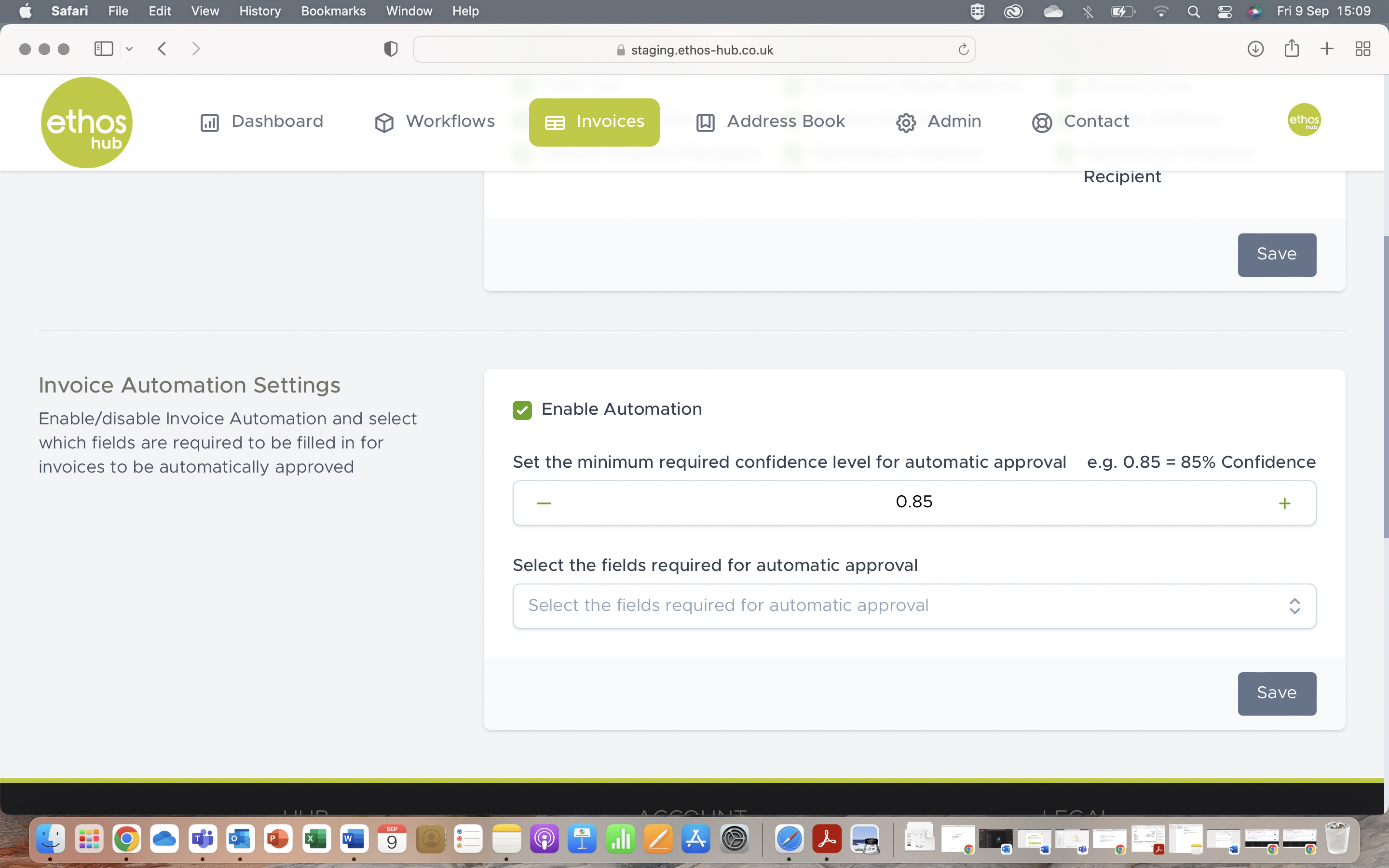Image resolution: width=1389 pixels, height=868 pixels.
Task: Increase confidence level with plus button
Action: click(1284, 503)
